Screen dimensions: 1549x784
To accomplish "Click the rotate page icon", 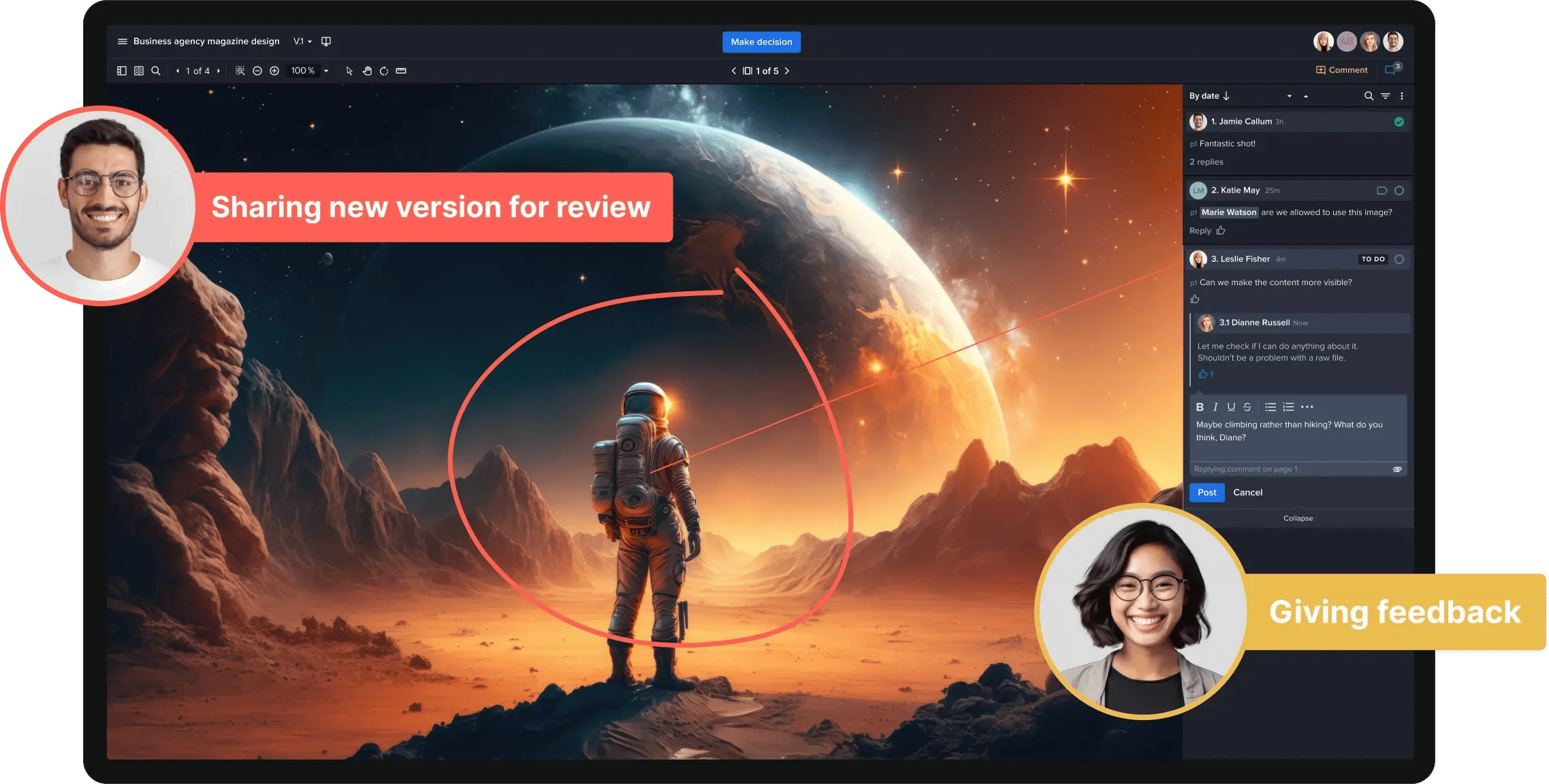I will coord(384,71).
